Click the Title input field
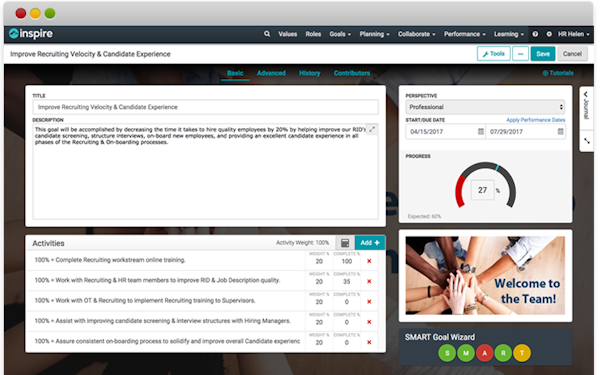This screenshot has width=600, height=375. pyautogui.click(x=205, y=107)
